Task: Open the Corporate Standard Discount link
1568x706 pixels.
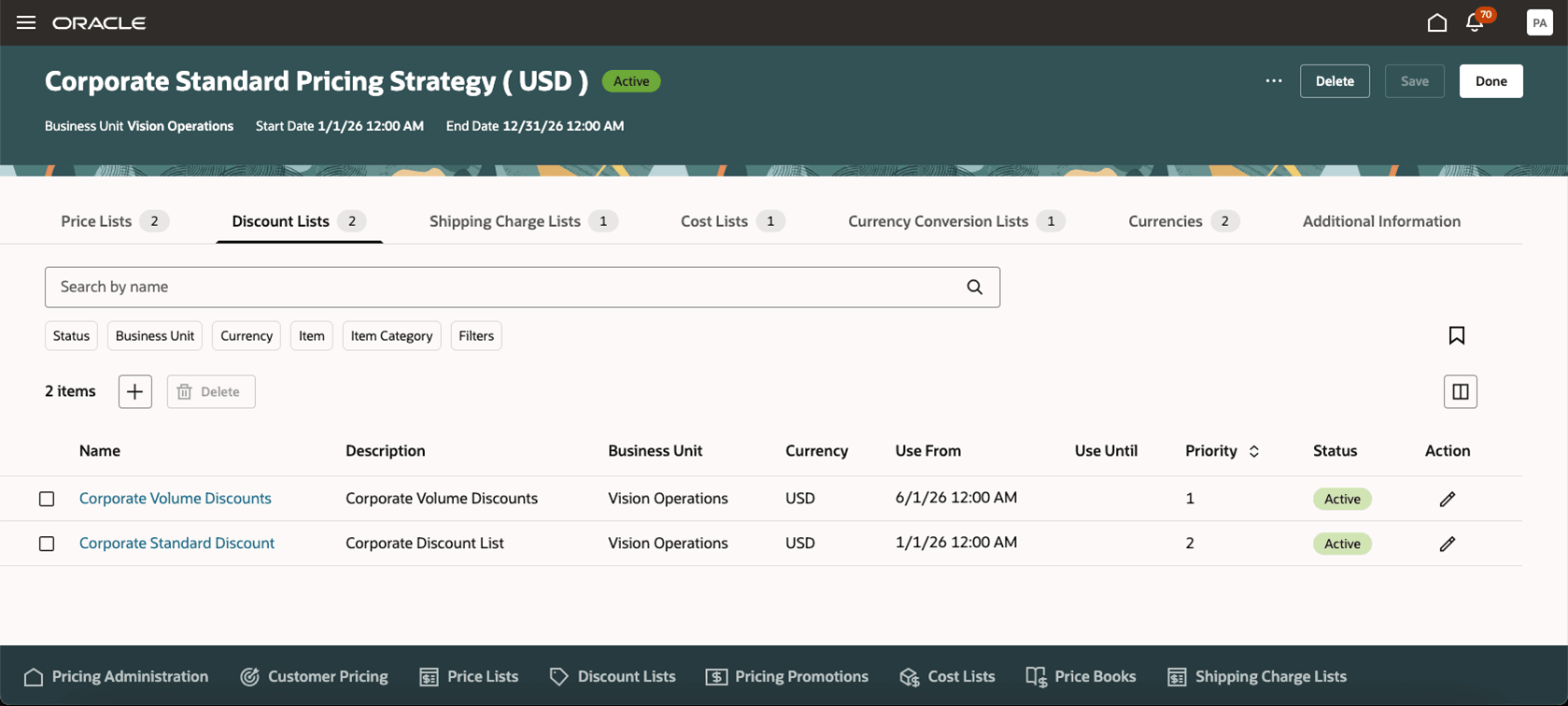Action: tap(177, 543)
